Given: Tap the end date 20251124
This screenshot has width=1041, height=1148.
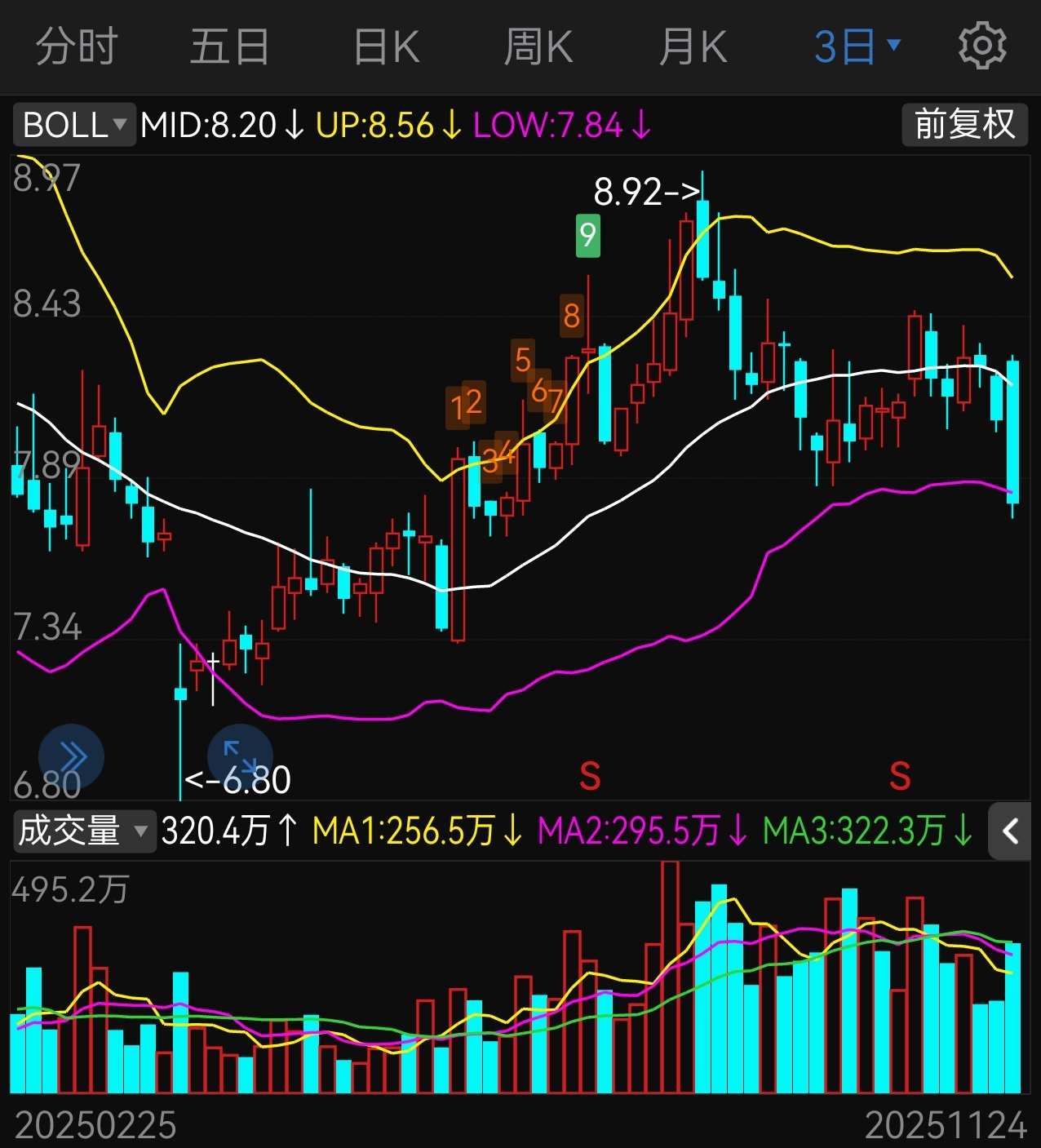Looking at the screenshot, I should pos(946,1126).
